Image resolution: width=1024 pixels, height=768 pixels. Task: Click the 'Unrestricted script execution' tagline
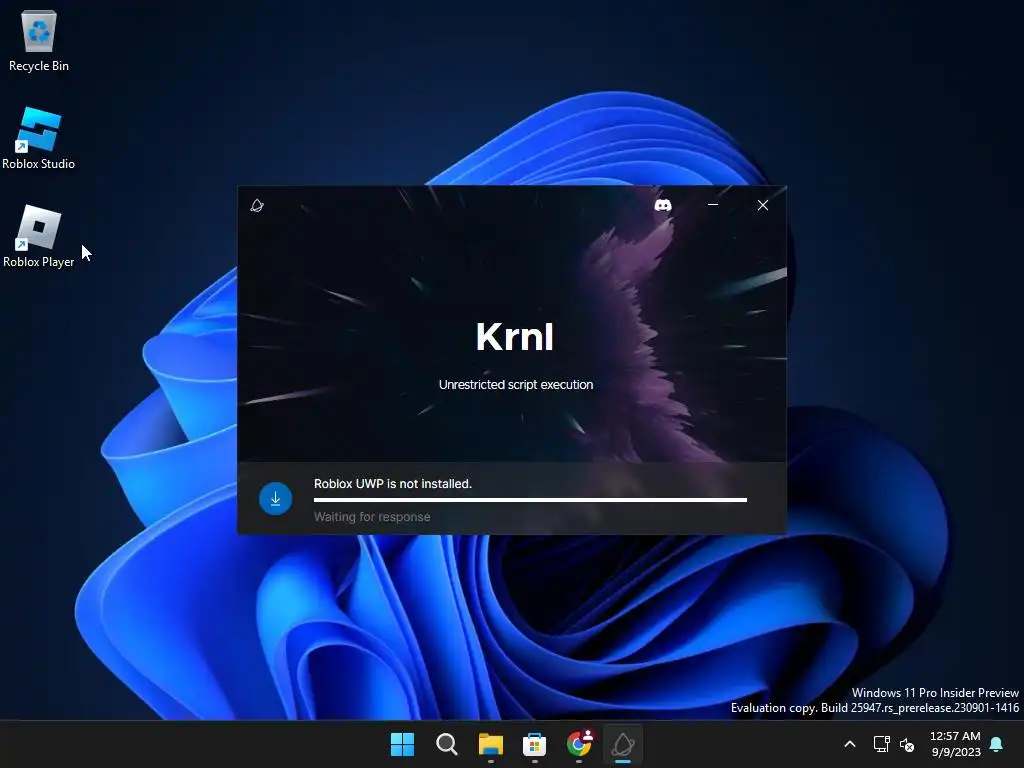click(516, 385)
